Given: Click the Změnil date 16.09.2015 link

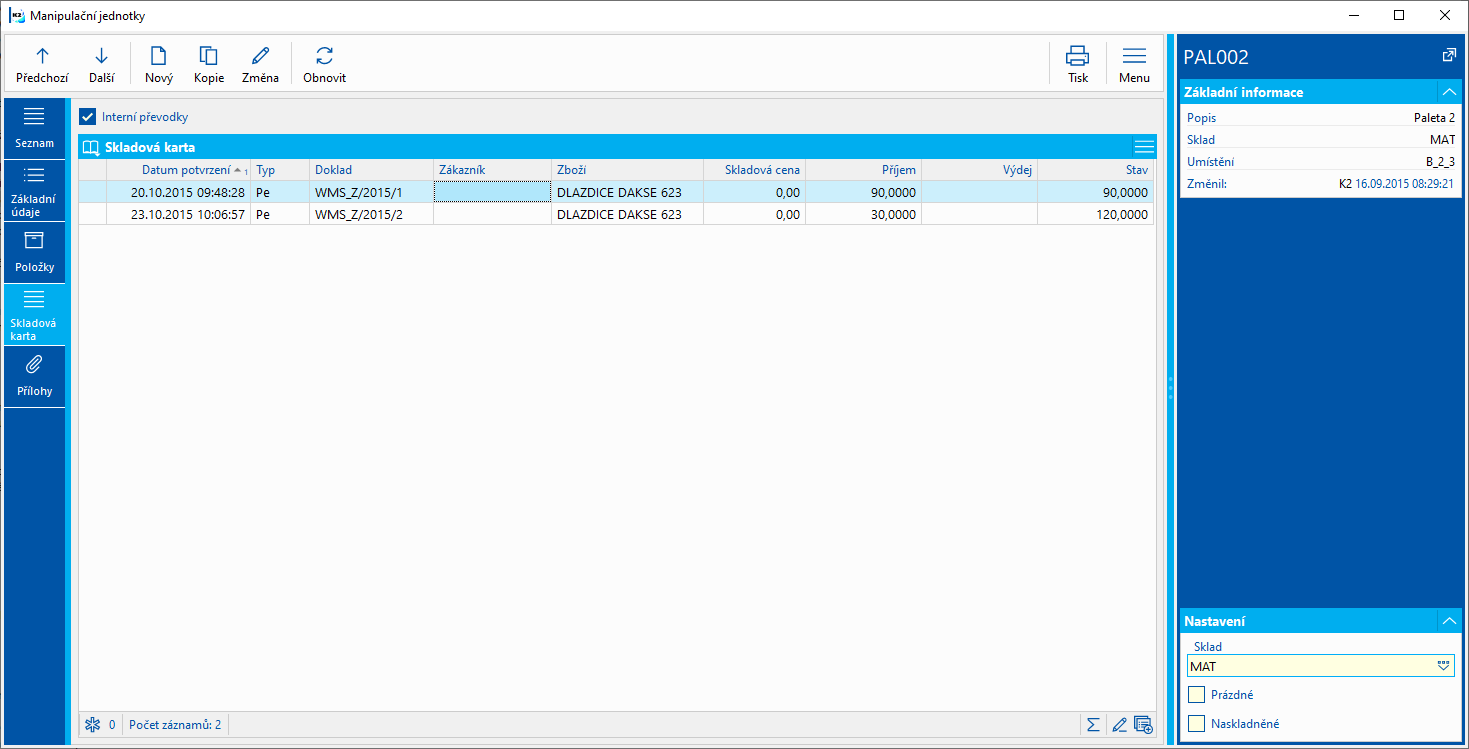Looking at the screenshot, I should (x=1405, y=184).
